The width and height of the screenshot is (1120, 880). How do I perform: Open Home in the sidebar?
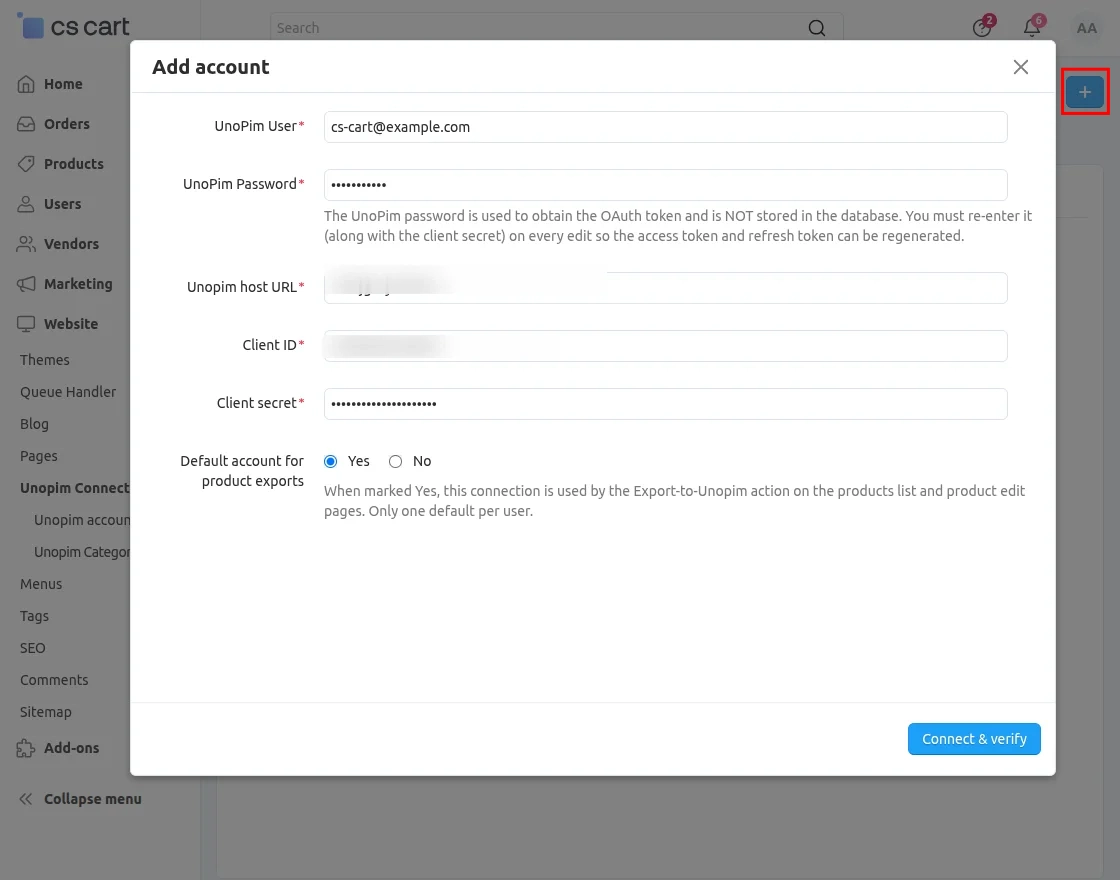tap(64, 84)
